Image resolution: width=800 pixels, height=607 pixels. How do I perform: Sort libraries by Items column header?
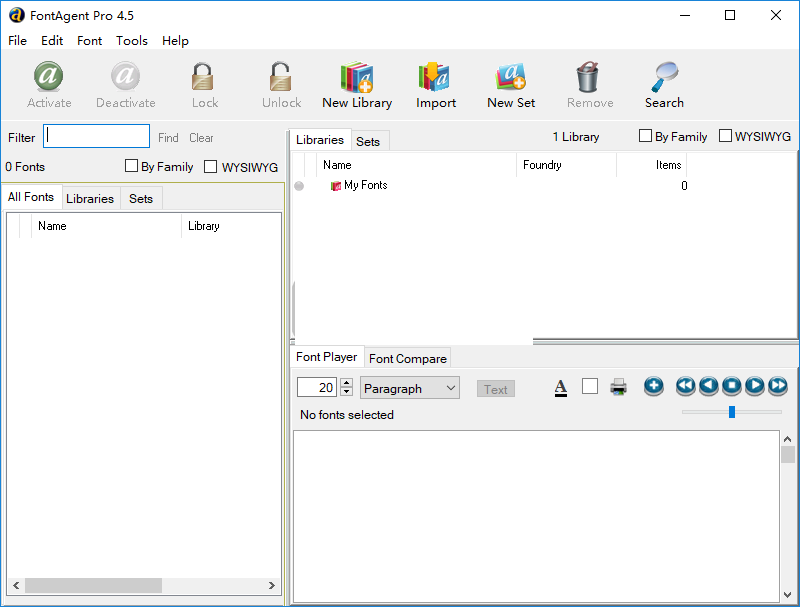pos(652,165)
